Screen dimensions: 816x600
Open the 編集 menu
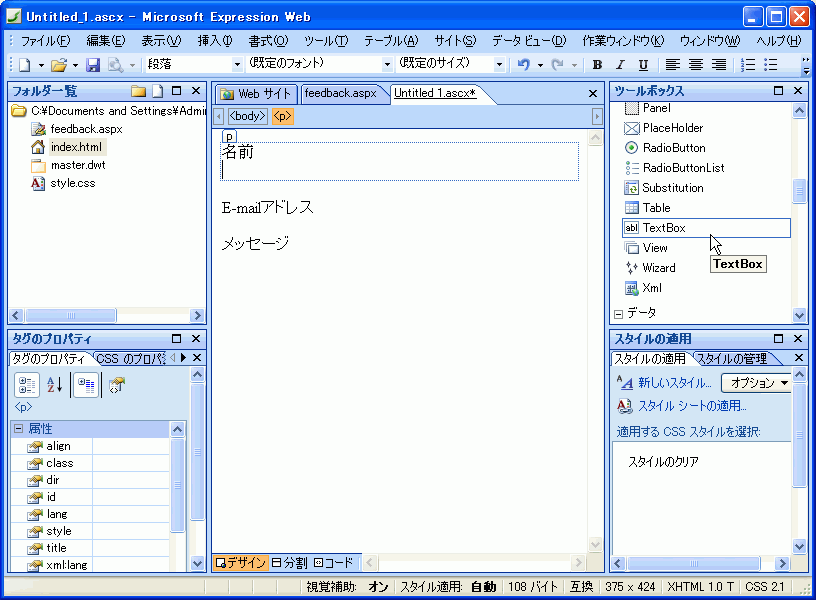pos(106,41)
